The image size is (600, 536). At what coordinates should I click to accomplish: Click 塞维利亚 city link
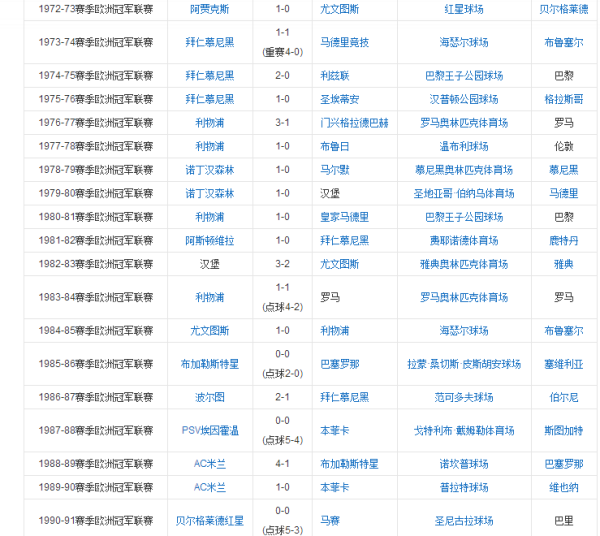[564, 364]
